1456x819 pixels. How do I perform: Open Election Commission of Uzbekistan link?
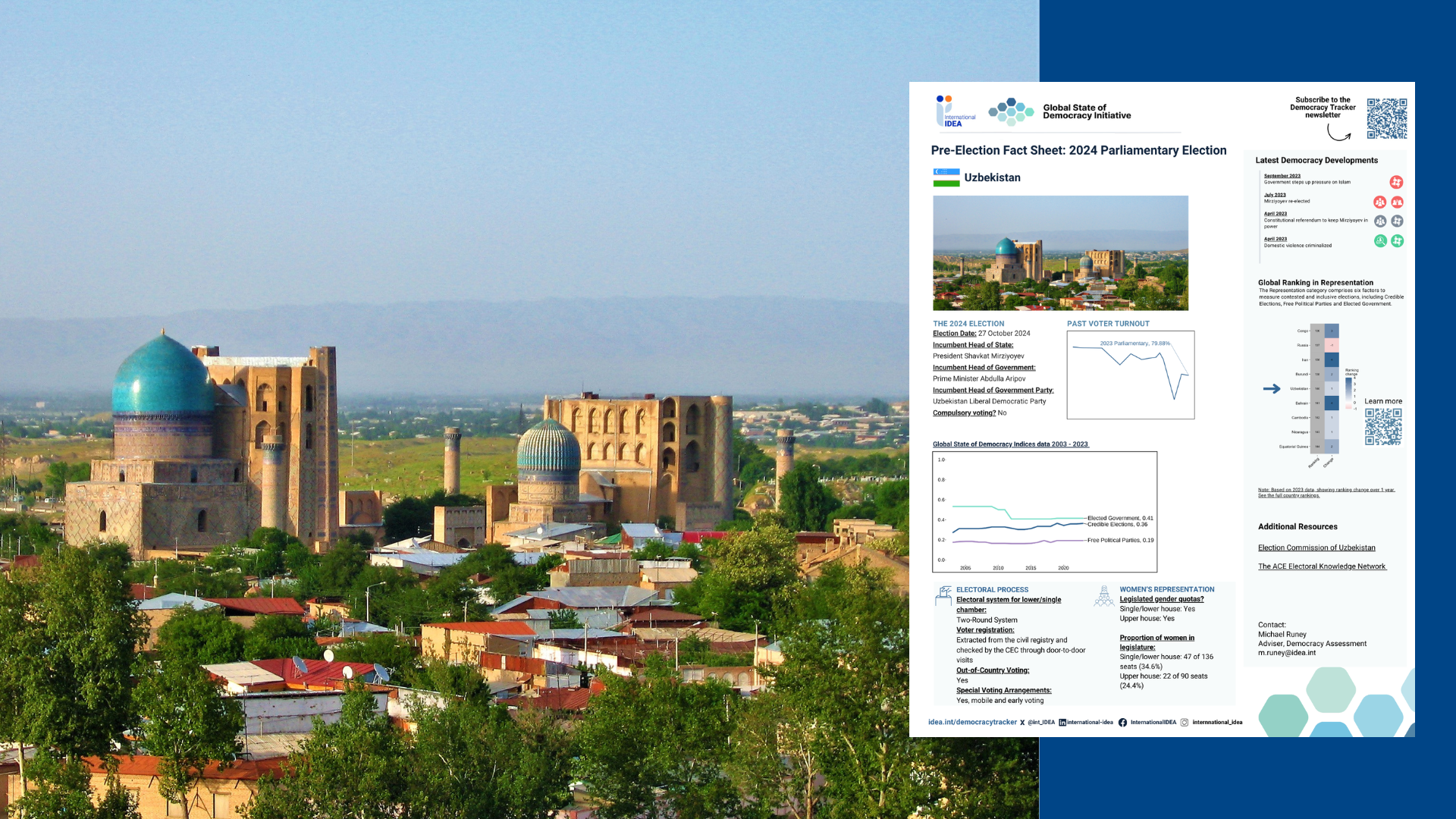[1316, 548]
